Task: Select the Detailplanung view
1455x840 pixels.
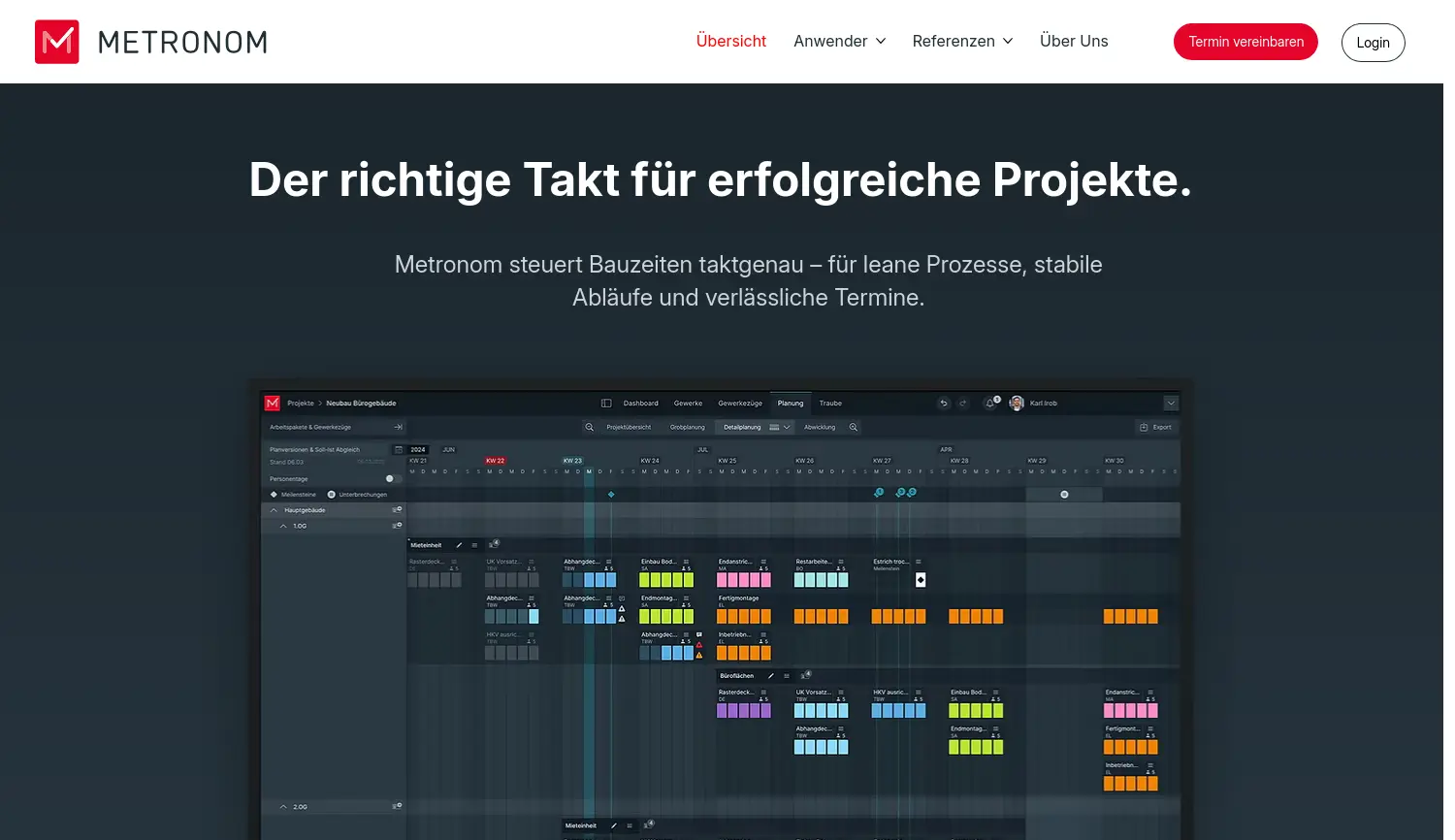Action: tap(742, 427)
